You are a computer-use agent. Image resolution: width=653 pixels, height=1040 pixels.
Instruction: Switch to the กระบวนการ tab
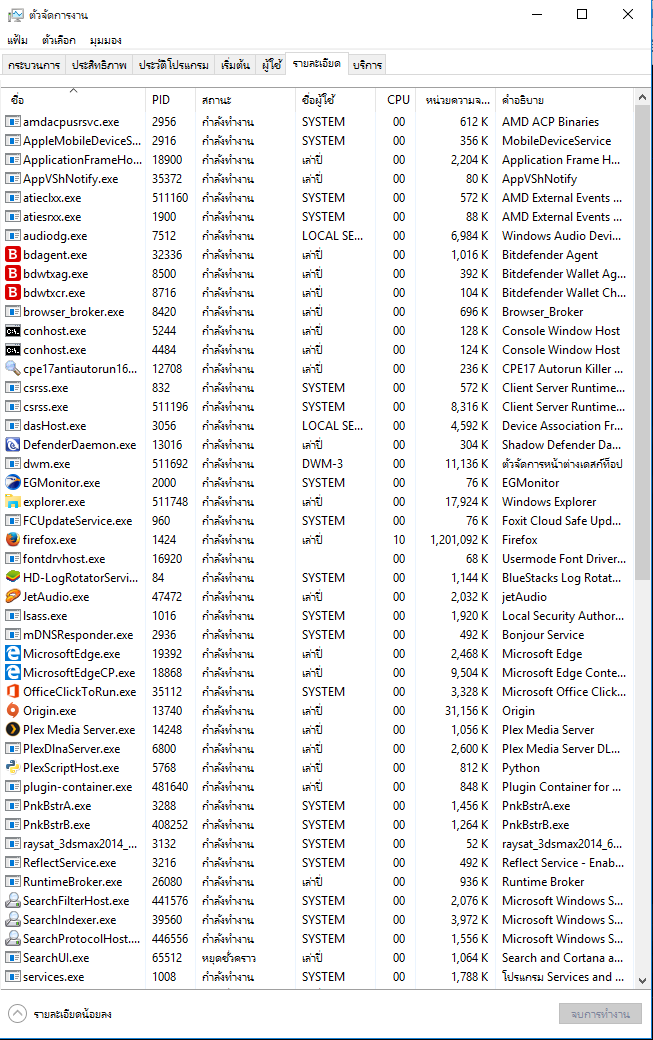tap(34, 65)
